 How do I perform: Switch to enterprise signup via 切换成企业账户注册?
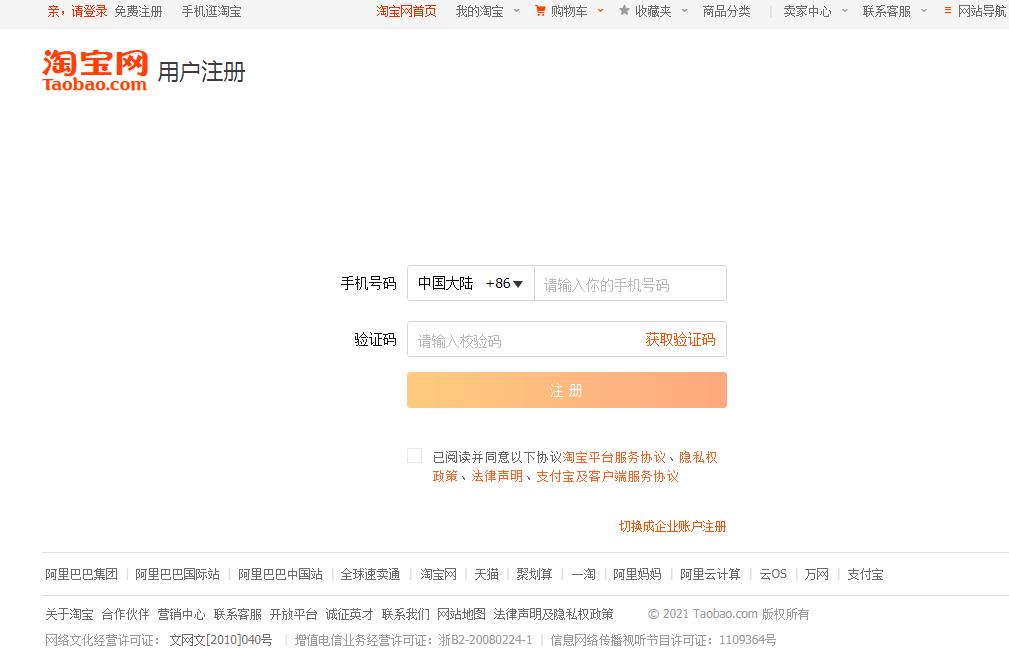click(x=673, y=526)
